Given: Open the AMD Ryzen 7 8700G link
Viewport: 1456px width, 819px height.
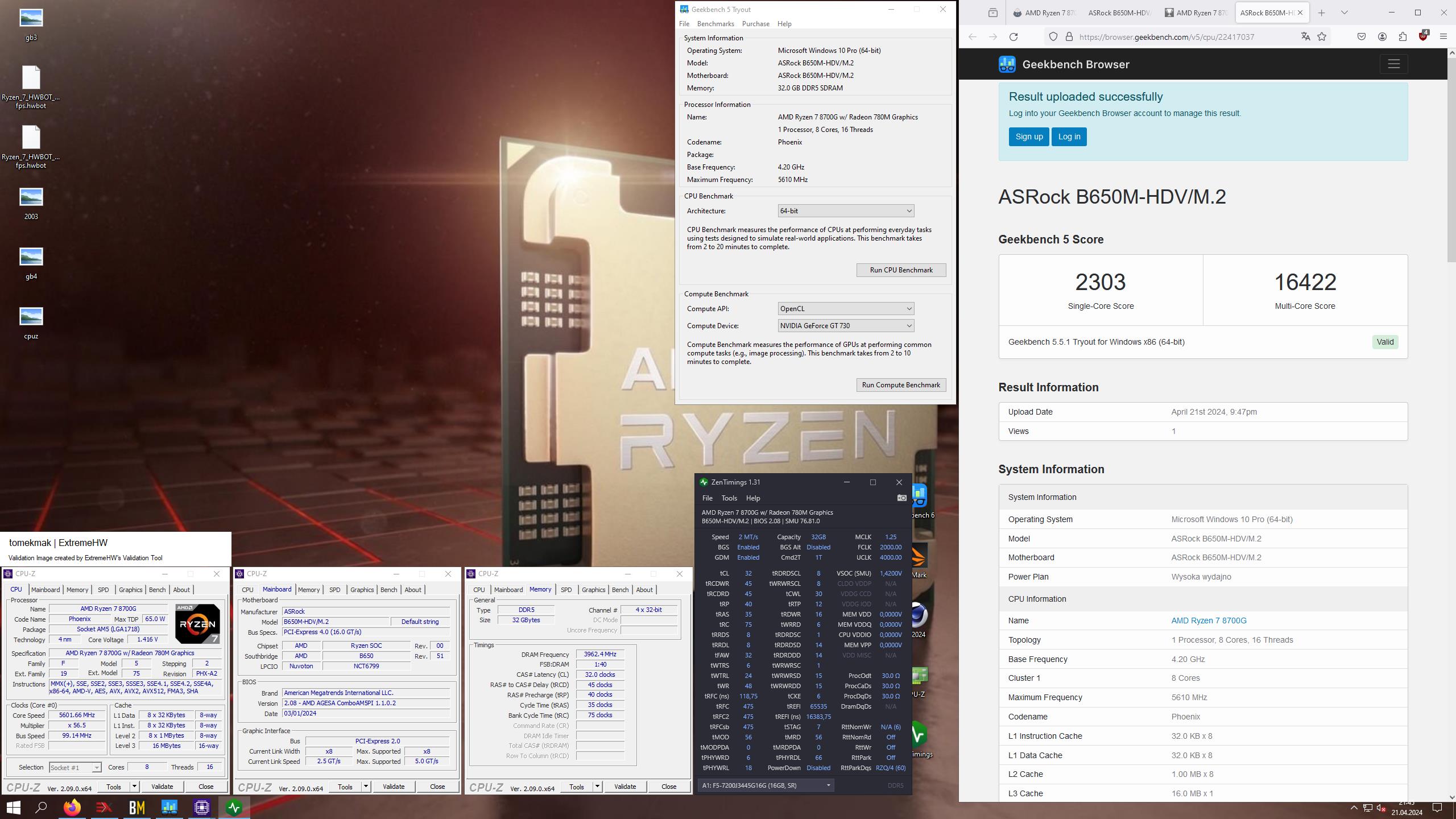Looking at the screenshot, I should 1209,621.
